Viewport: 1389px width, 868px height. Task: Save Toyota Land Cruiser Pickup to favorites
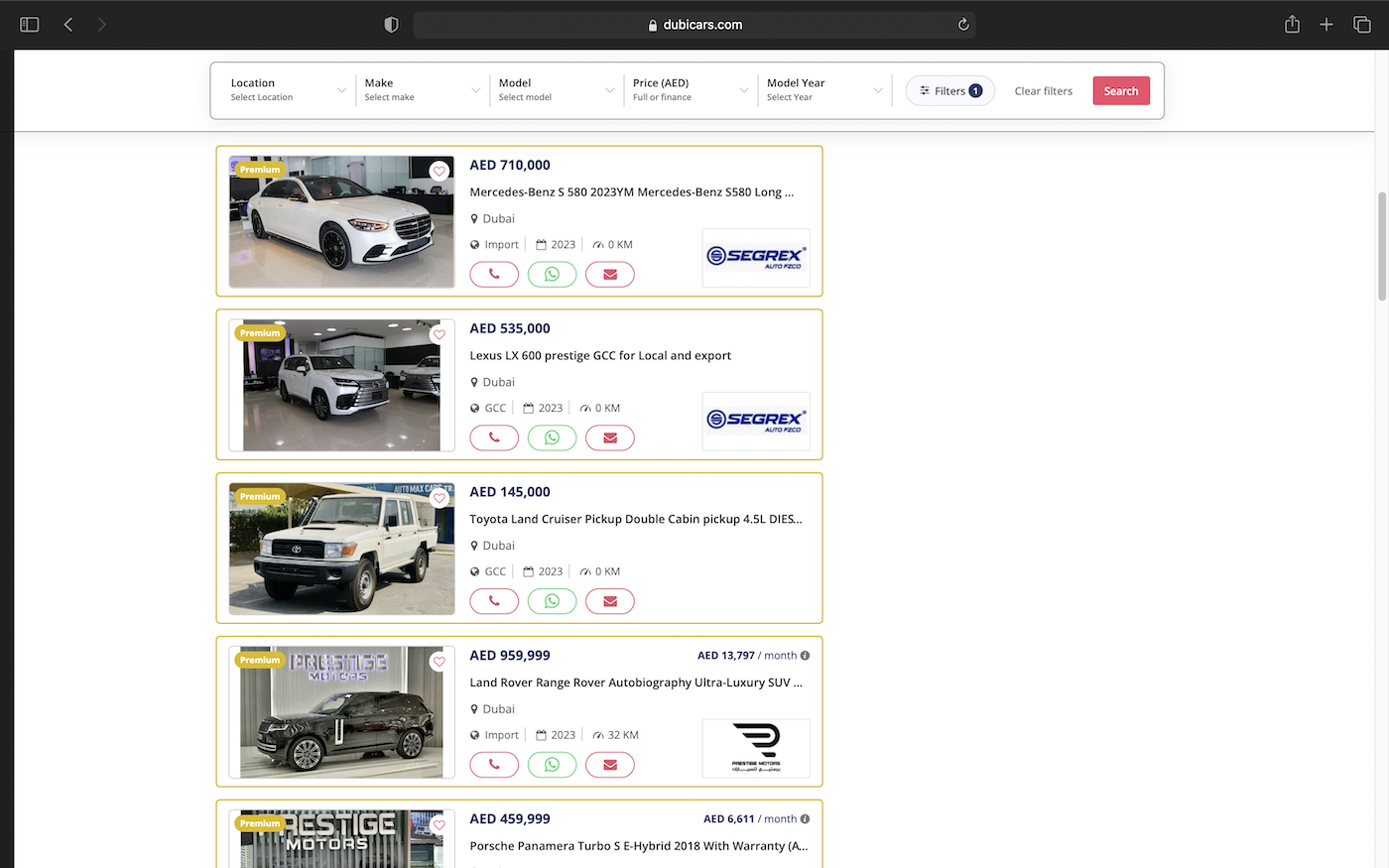[439, 498]
